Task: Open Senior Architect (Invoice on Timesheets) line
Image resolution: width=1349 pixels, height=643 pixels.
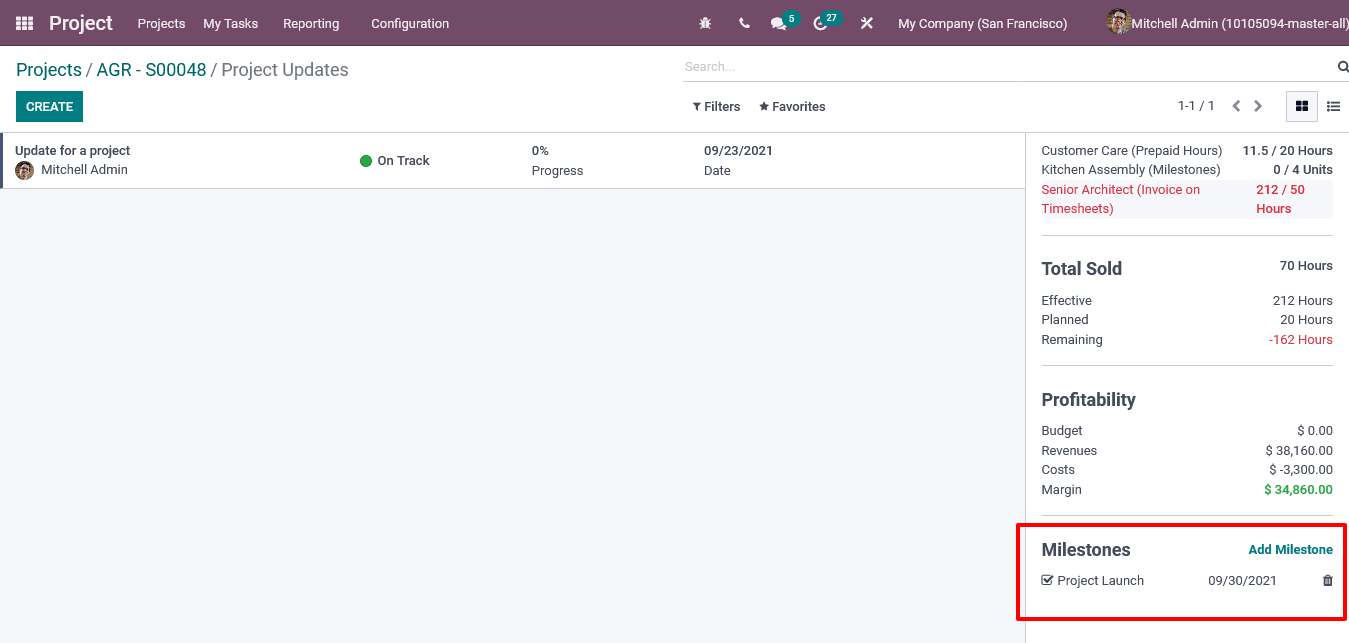Action: point(1187,199)
